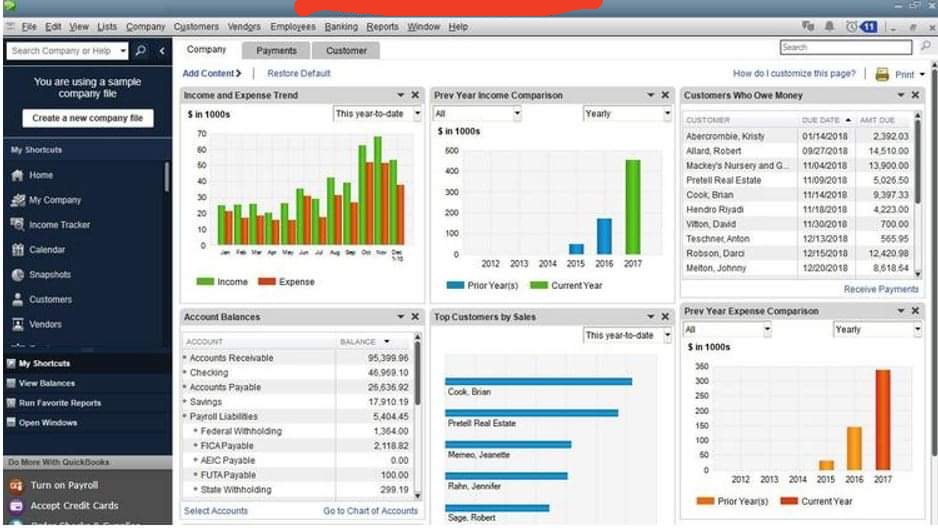Open How do I customize this page link
Screen dimensions: 938x528
click(794, 74)
